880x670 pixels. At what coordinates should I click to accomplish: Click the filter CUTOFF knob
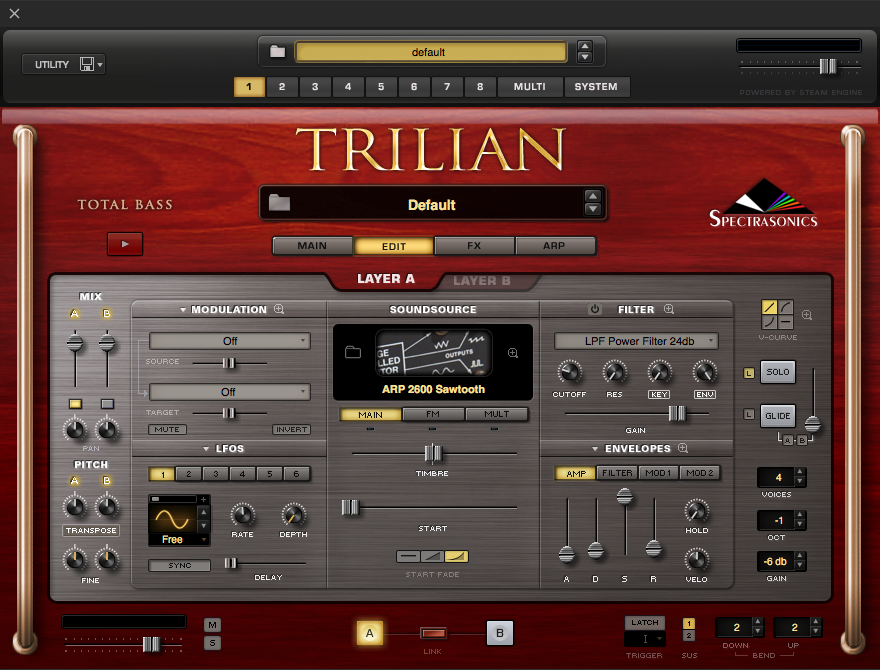[x=569, y=372]
